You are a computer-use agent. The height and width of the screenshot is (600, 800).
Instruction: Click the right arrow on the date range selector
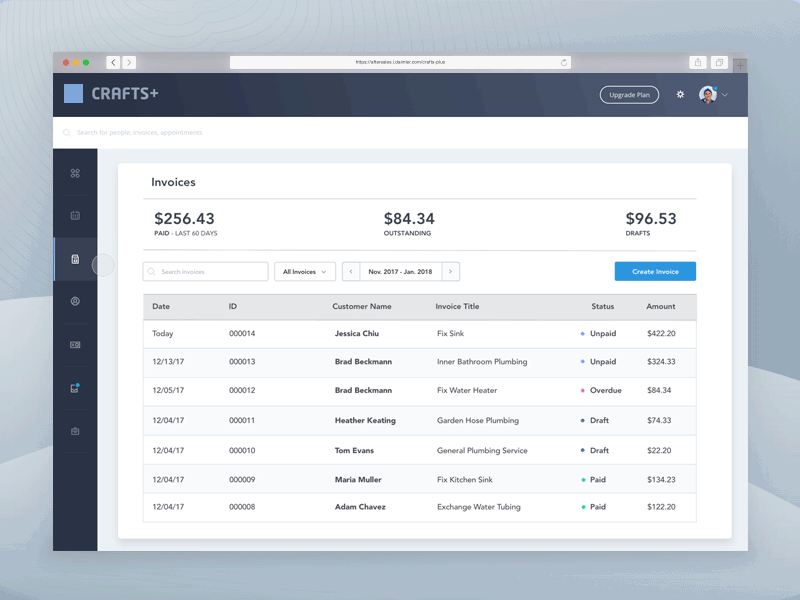click(450, 271)
